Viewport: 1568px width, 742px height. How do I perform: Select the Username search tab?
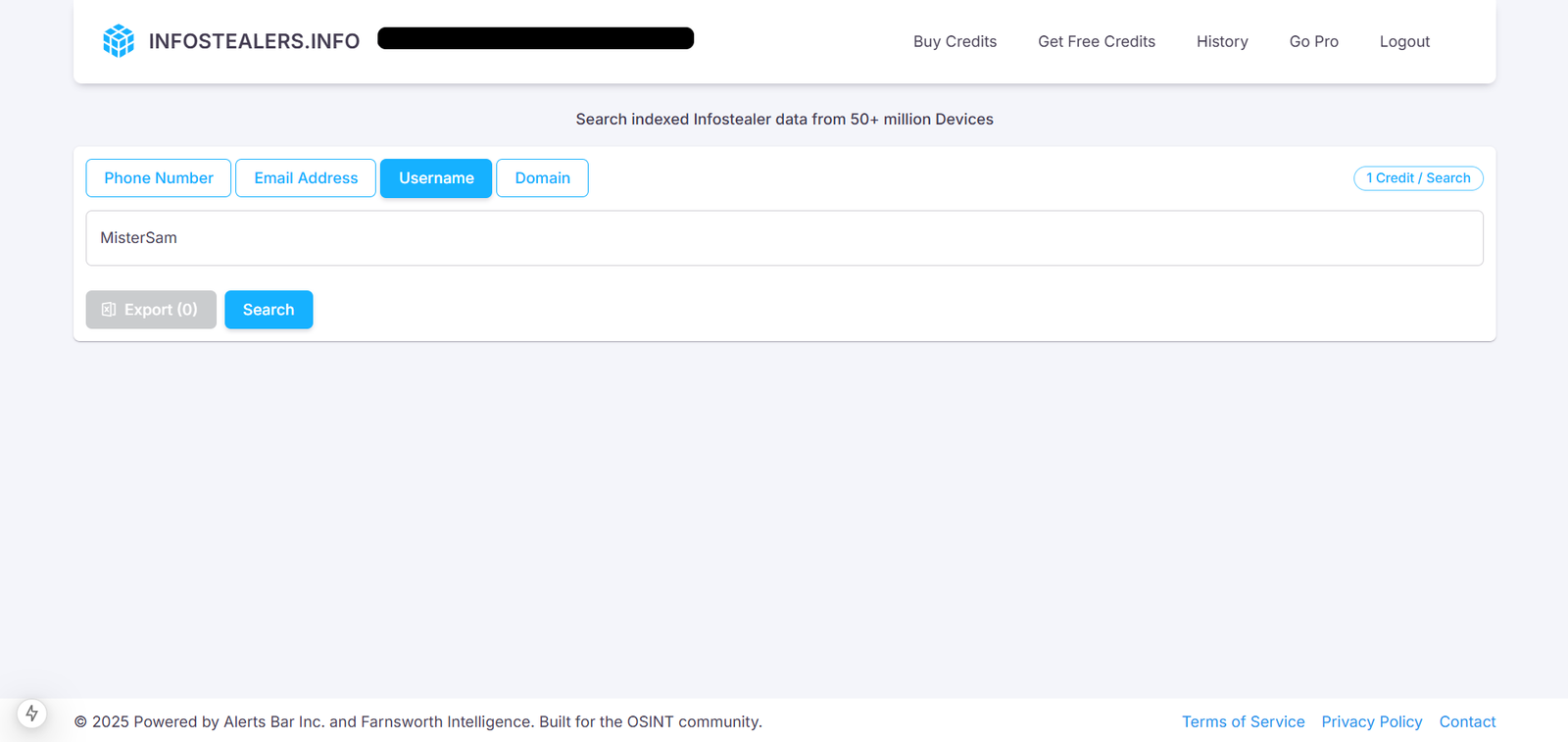(x=436, y=177)
